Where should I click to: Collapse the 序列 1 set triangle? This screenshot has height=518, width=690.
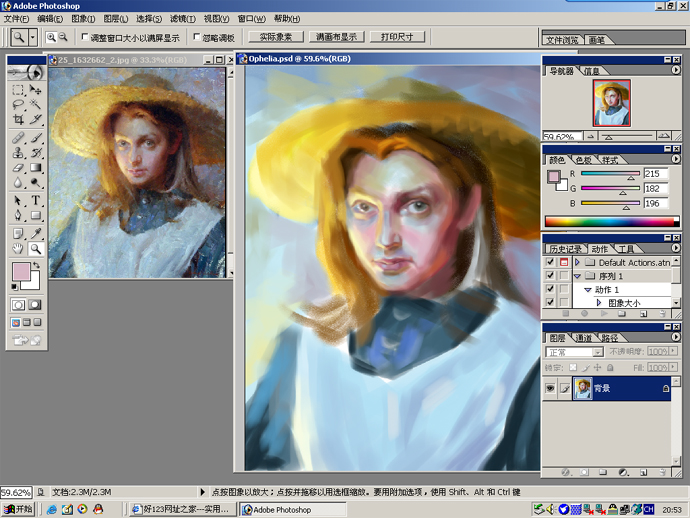[x=578, y=276]
